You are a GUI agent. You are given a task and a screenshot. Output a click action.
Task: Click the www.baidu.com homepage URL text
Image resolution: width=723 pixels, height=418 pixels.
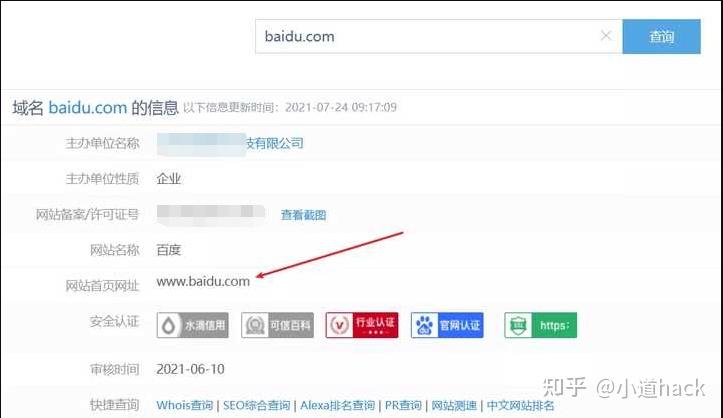point(203,282)
